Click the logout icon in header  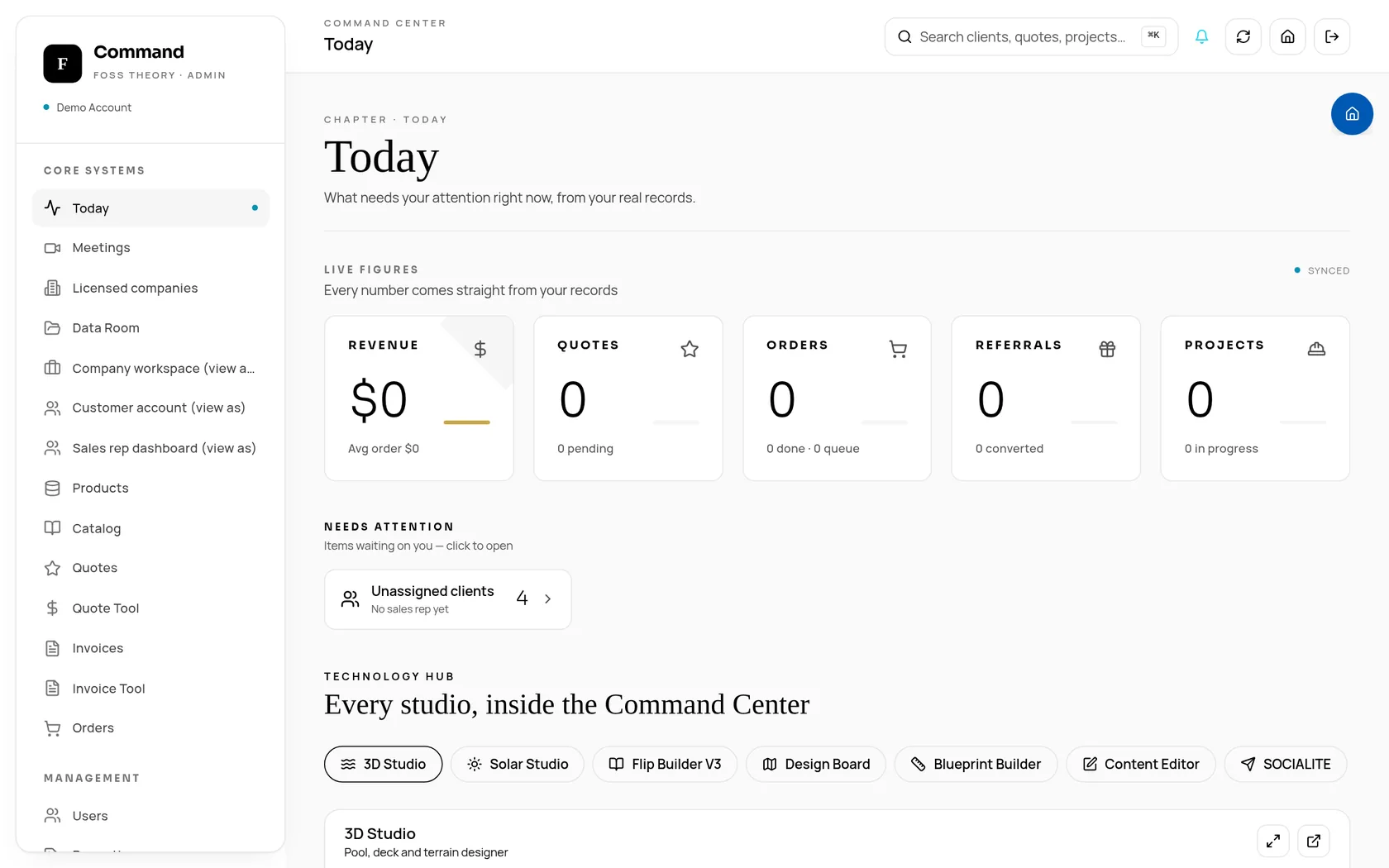1332,36
